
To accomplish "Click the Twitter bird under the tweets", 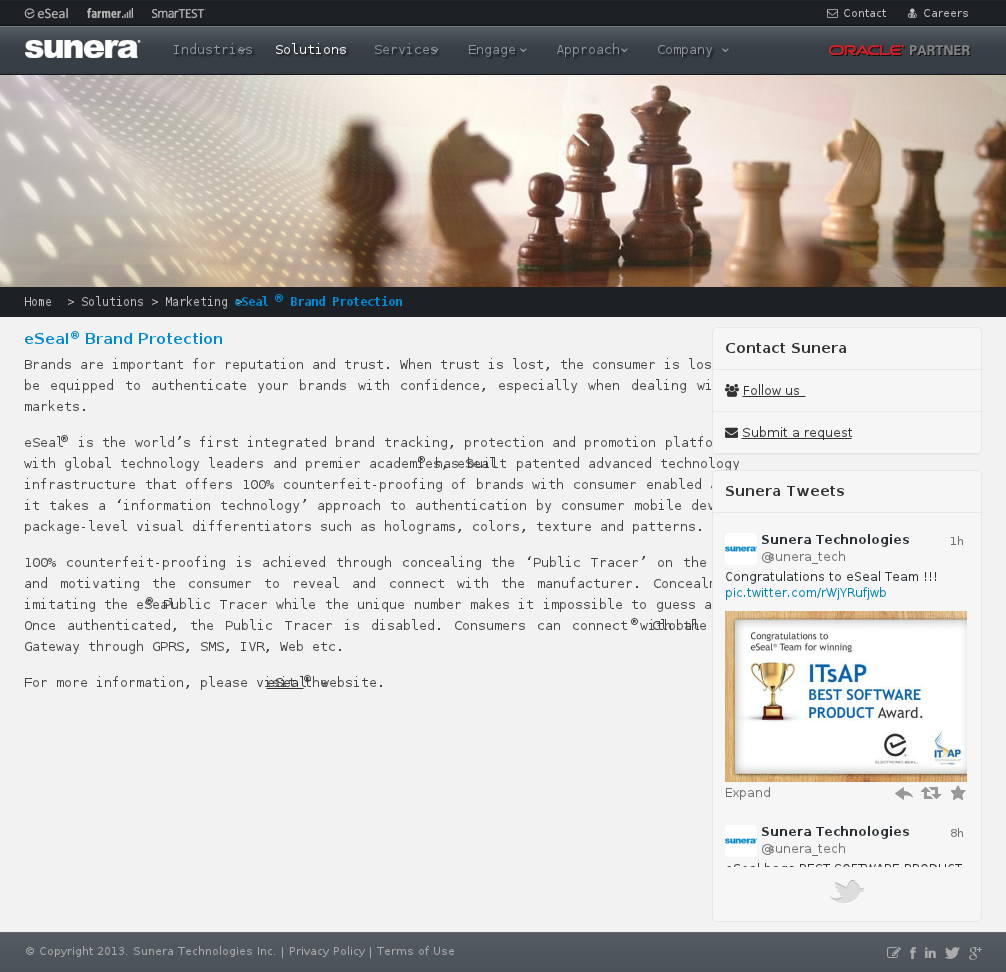I will click(x=847, y=891).
